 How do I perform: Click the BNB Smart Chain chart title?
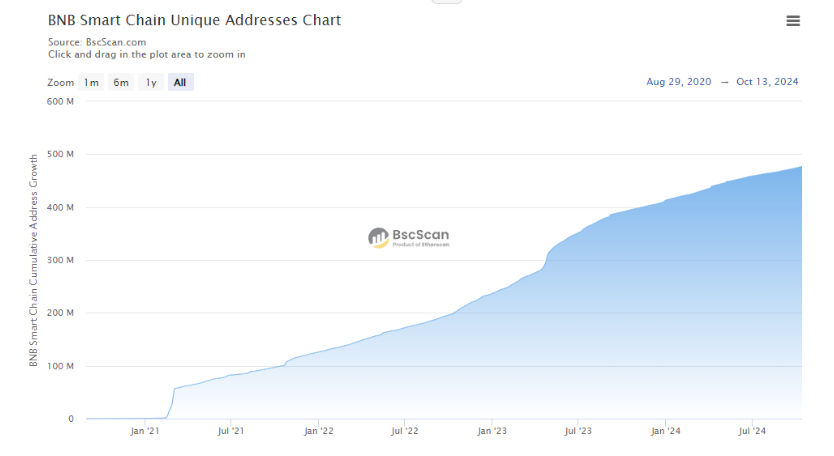click(x=194, y=20)
